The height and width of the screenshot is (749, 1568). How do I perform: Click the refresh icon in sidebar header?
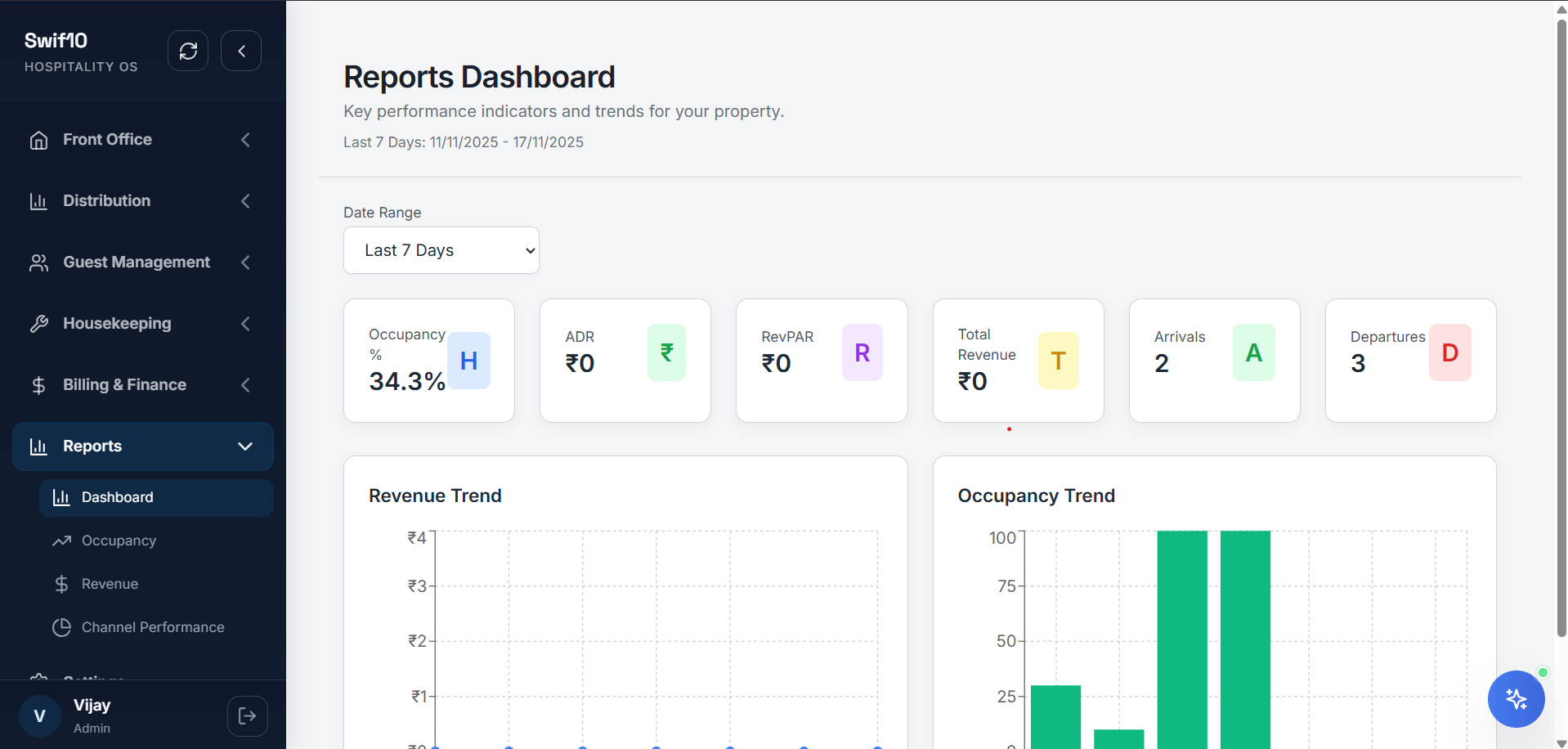[x=188, y=52]
